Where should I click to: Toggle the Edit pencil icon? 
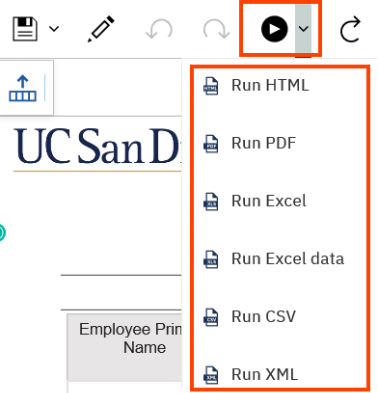101,29
